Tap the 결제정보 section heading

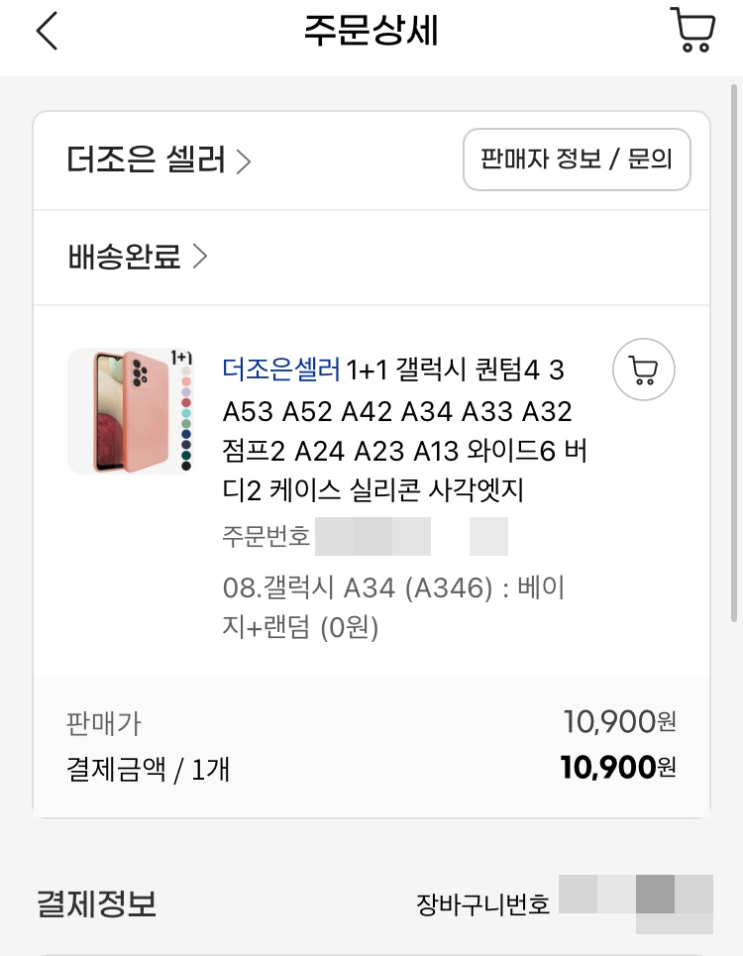(97, 905)
